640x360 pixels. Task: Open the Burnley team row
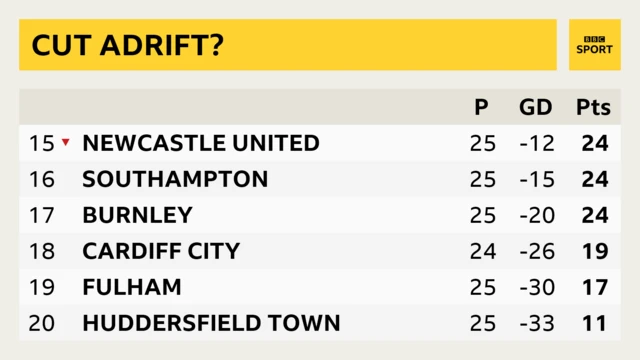click(x=320, y=215)
